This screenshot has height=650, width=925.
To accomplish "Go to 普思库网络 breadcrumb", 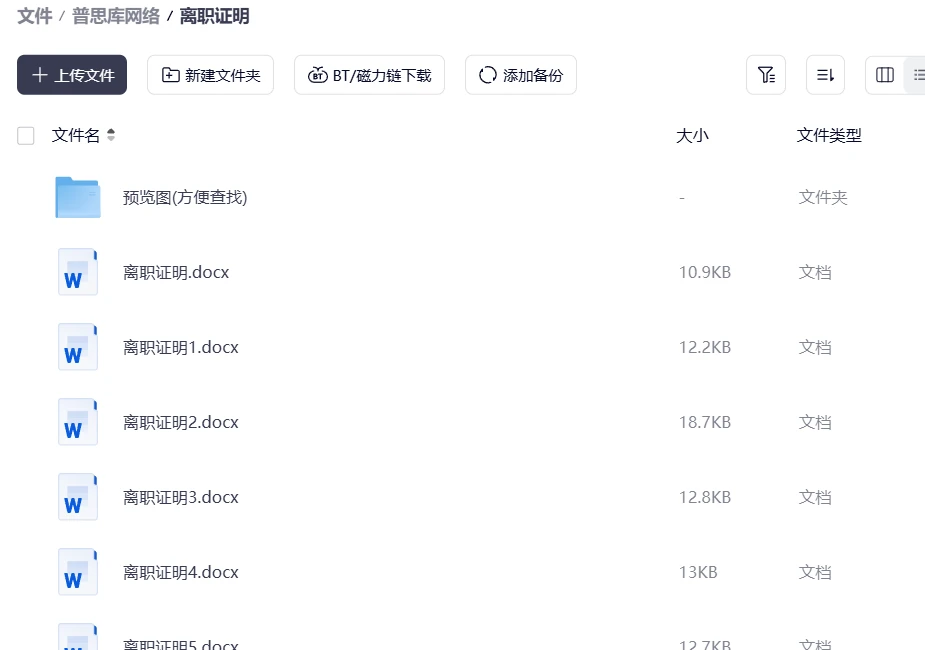I will tap(116, 16).
